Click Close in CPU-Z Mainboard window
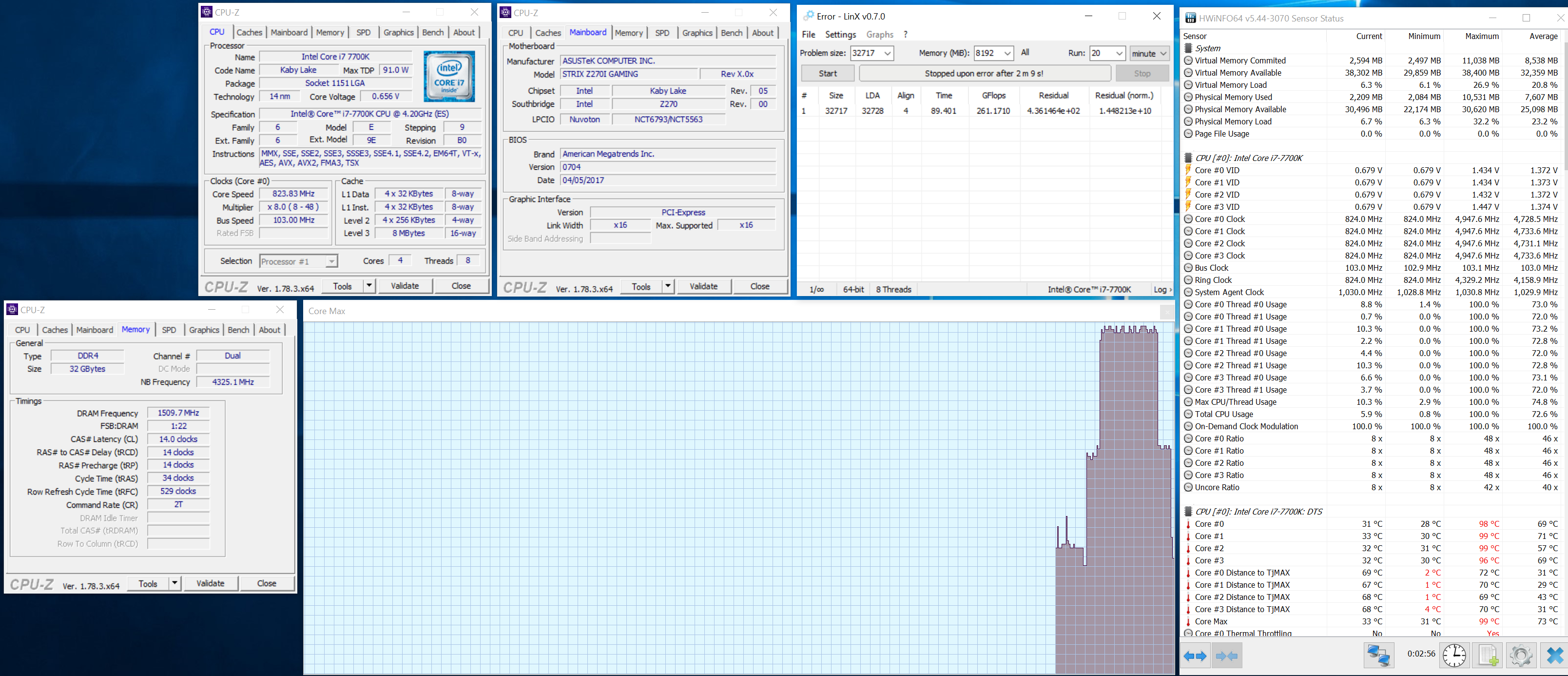Viewport: 1568px width, 676px height. point(760,286)
